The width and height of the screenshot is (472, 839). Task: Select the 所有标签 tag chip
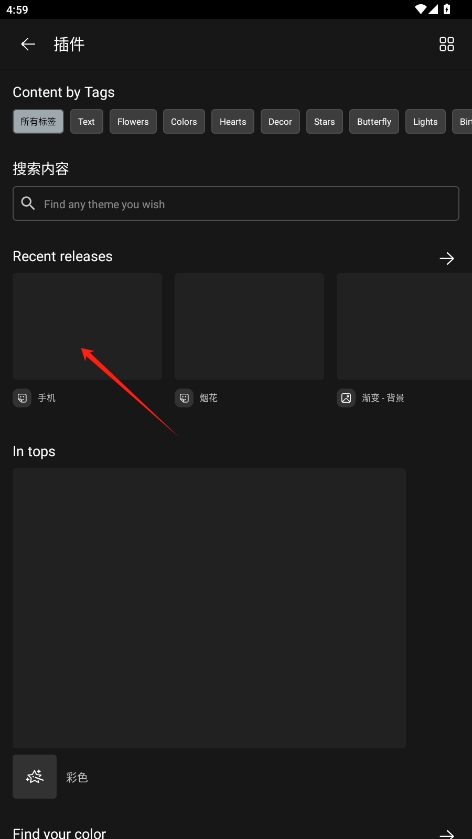click(38, 121)
